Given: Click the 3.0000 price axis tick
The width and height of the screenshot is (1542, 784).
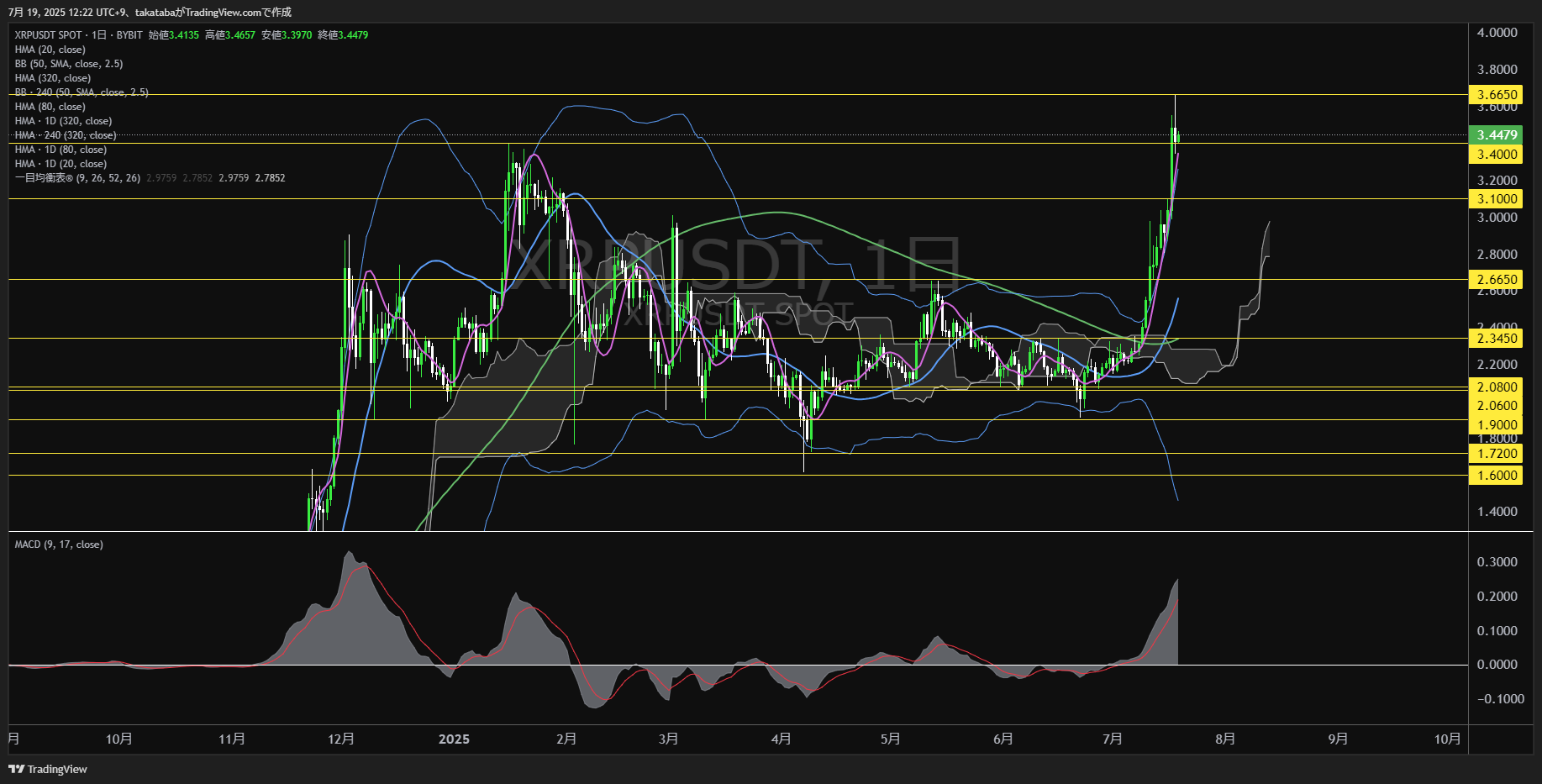Looking at the screenshot, I should [1497, 218].
